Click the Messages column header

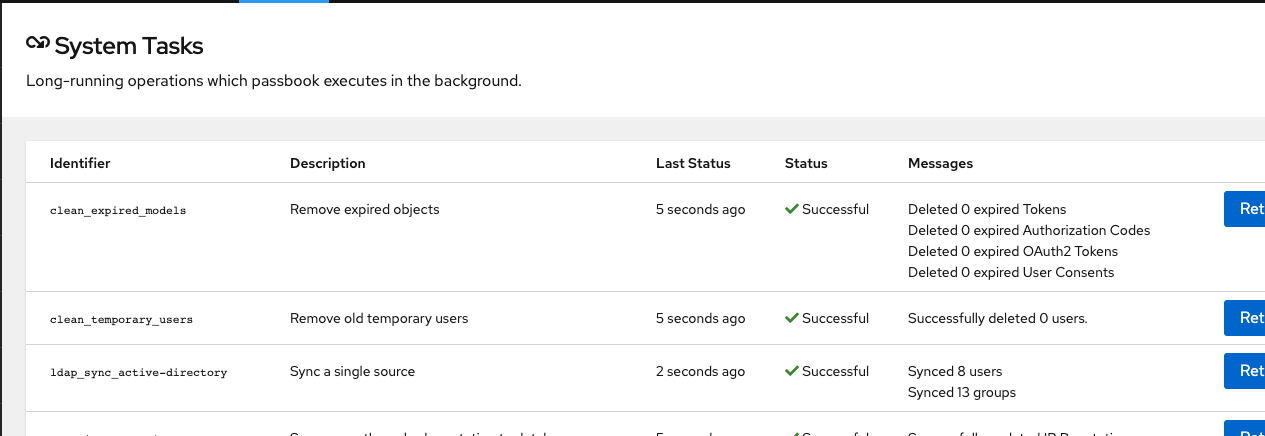coord(940,163)
